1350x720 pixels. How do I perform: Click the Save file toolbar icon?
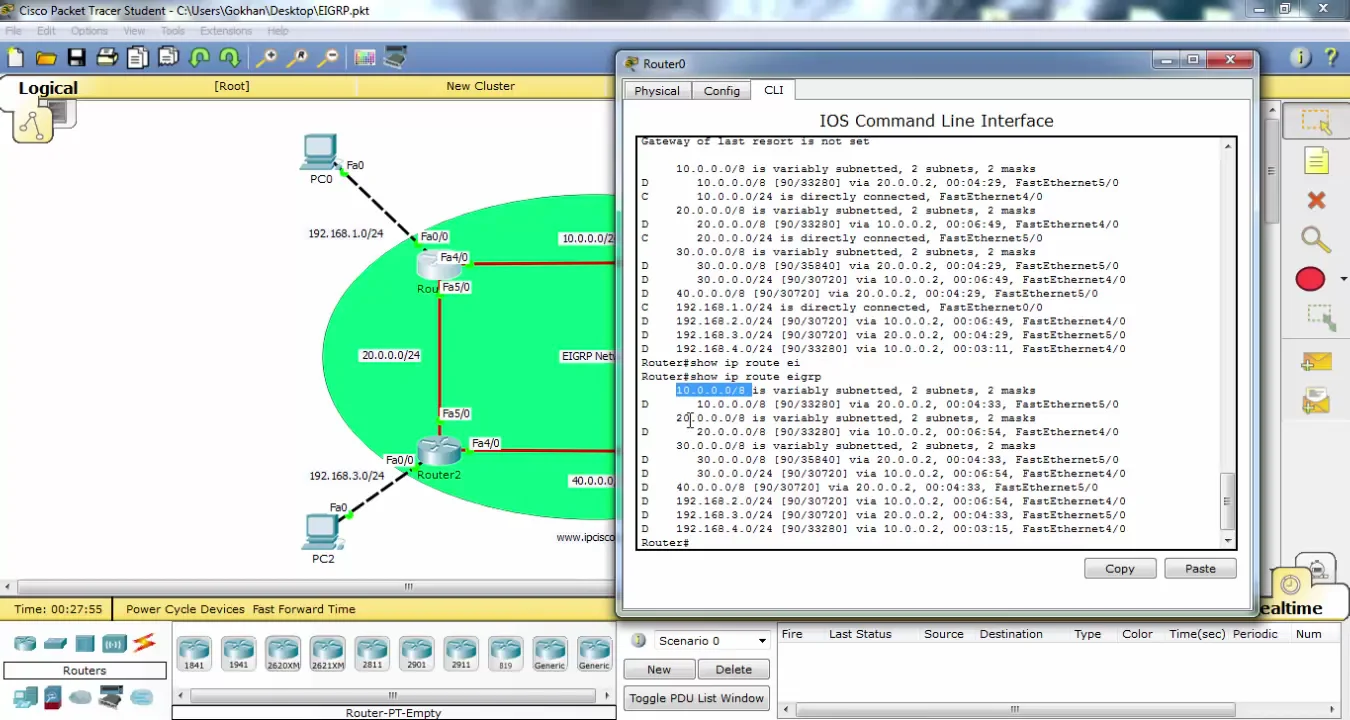tap(76, 58)
